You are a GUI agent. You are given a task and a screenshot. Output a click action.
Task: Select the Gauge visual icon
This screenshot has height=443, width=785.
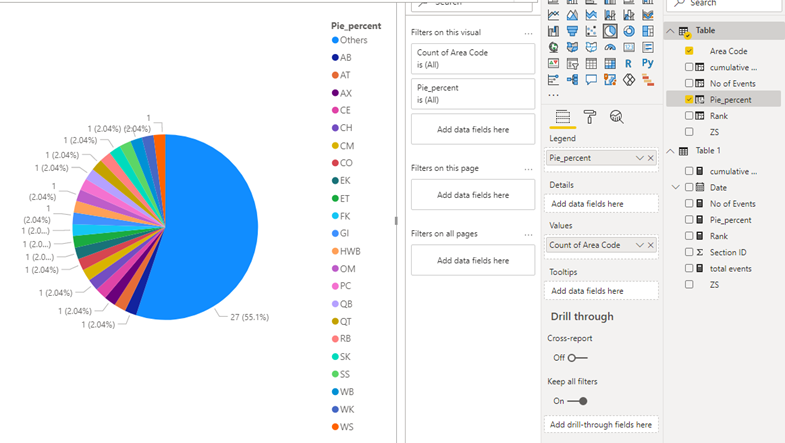tap(610, 48)
